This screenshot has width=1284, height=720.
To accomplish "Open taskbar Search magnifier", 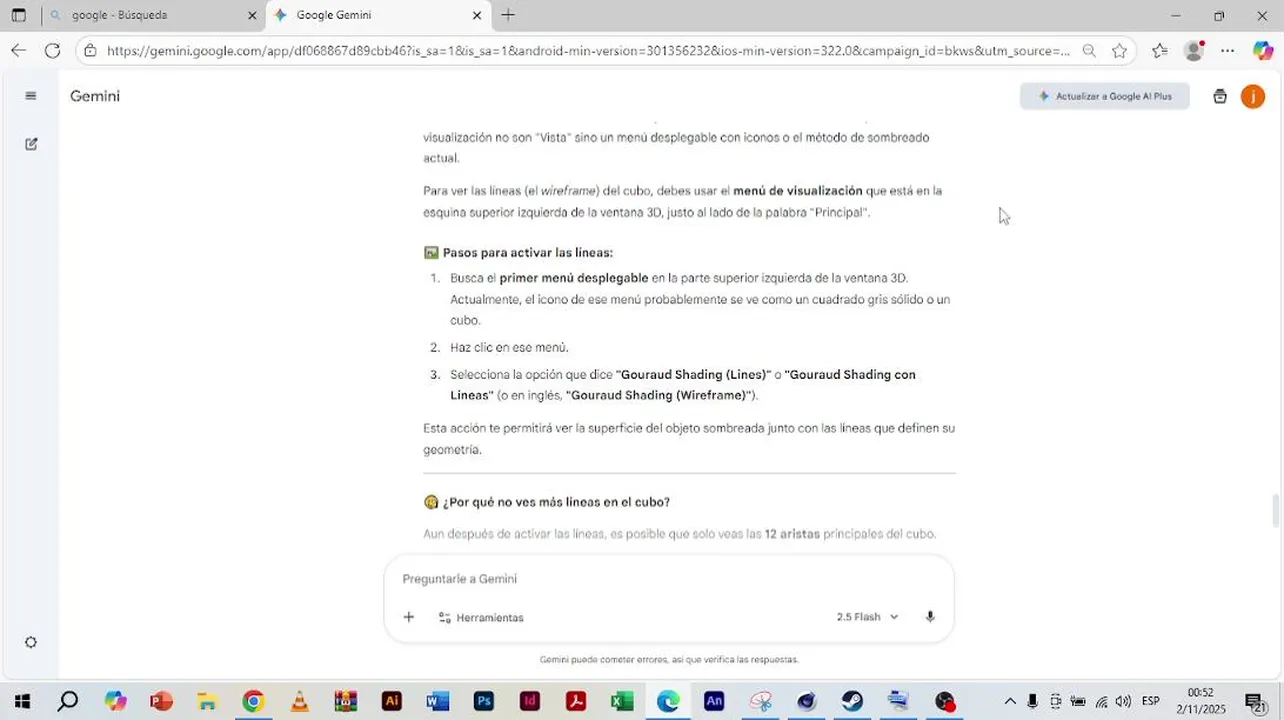I will (68, 702).
